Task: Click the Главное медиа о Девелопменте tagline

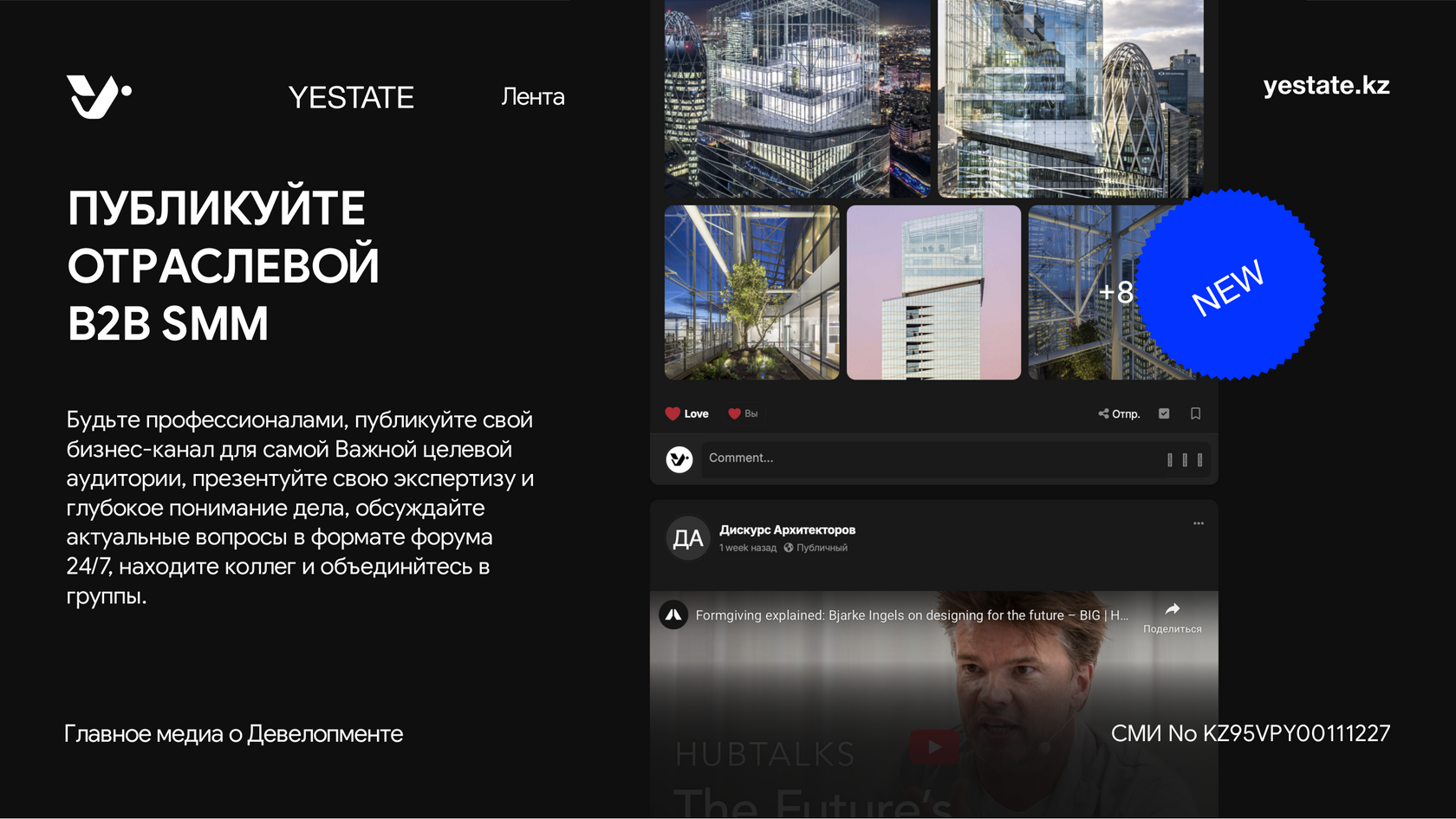Action: coord(234,734)
